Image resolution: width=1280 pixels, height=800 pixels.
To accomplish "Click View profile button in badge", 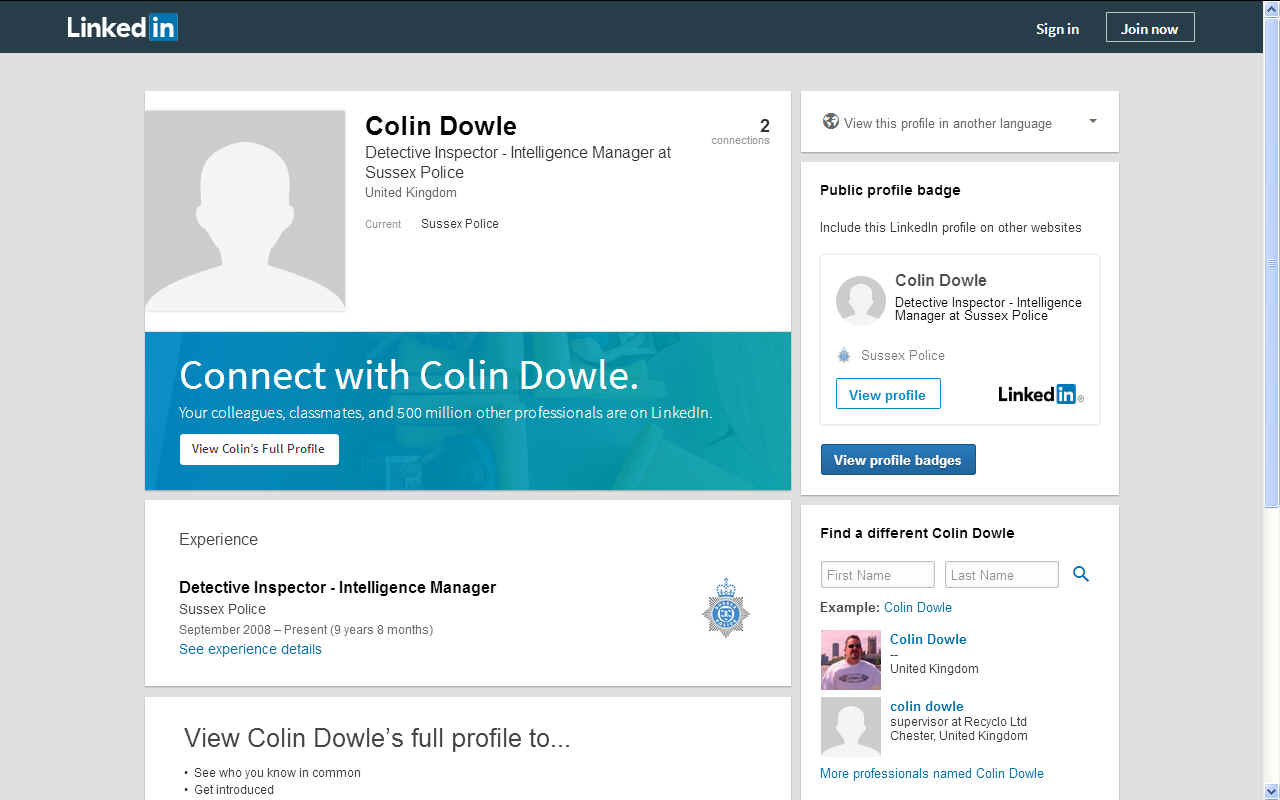I will [888, 394].
